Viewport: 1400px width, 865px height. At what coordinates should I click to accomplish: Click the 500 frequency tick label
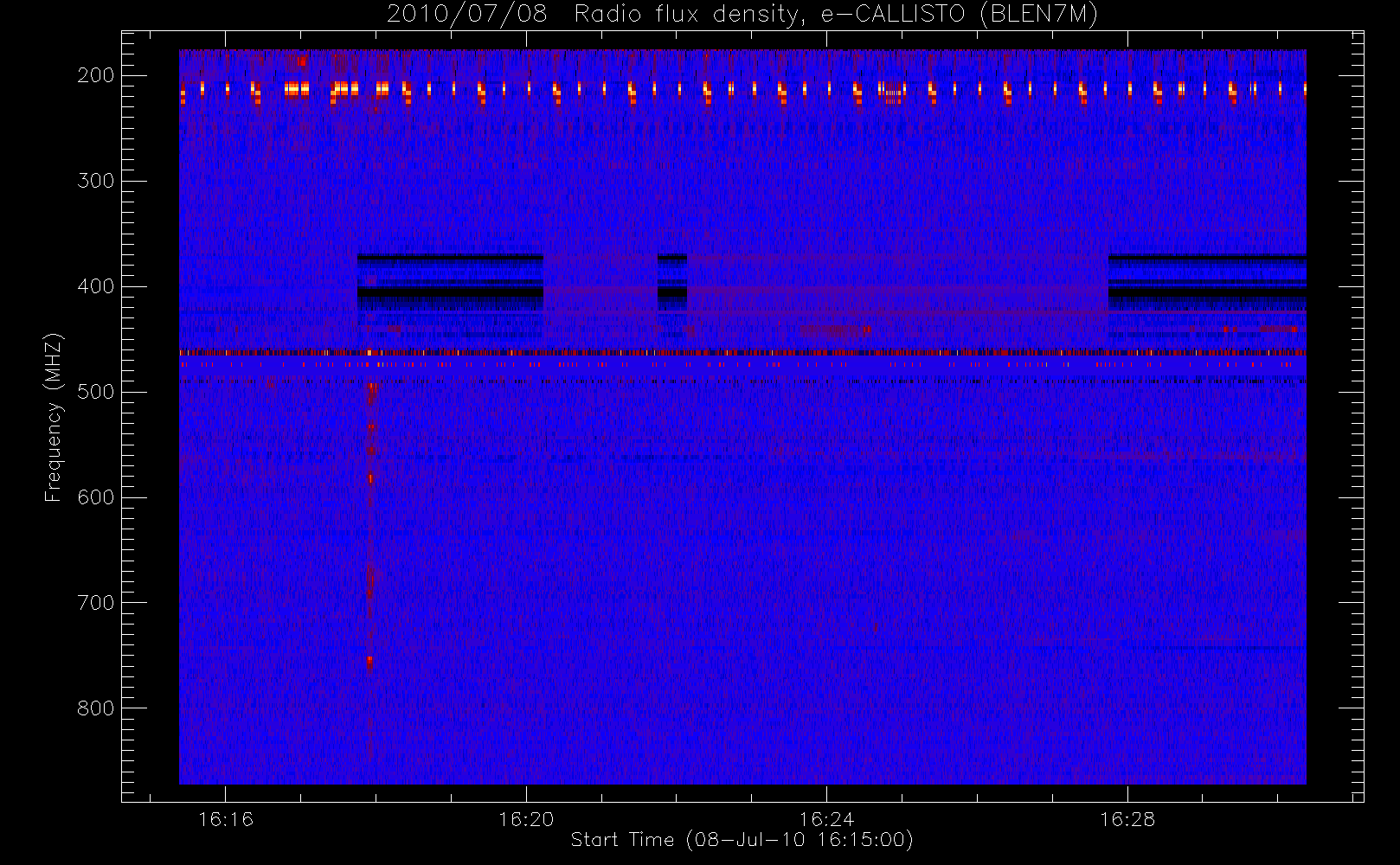click(x=96, y=392)
